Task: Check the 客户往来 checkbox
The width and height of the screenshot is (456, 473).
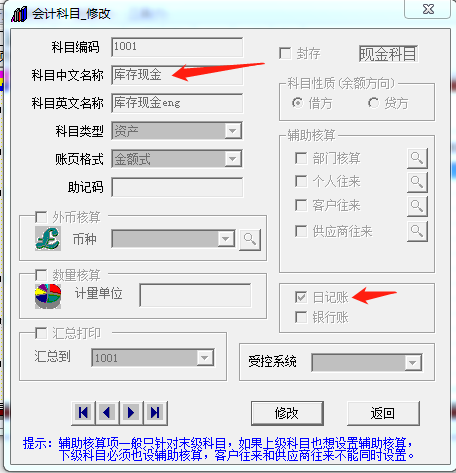Action: [301, 205]
